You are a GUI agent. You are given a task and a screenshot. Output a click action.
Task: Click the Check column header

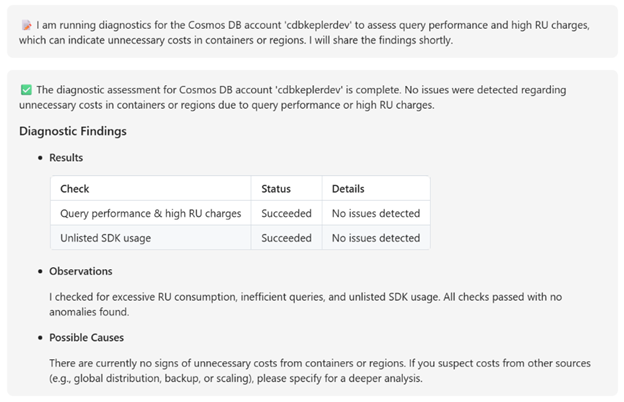[x=75, y=189]
